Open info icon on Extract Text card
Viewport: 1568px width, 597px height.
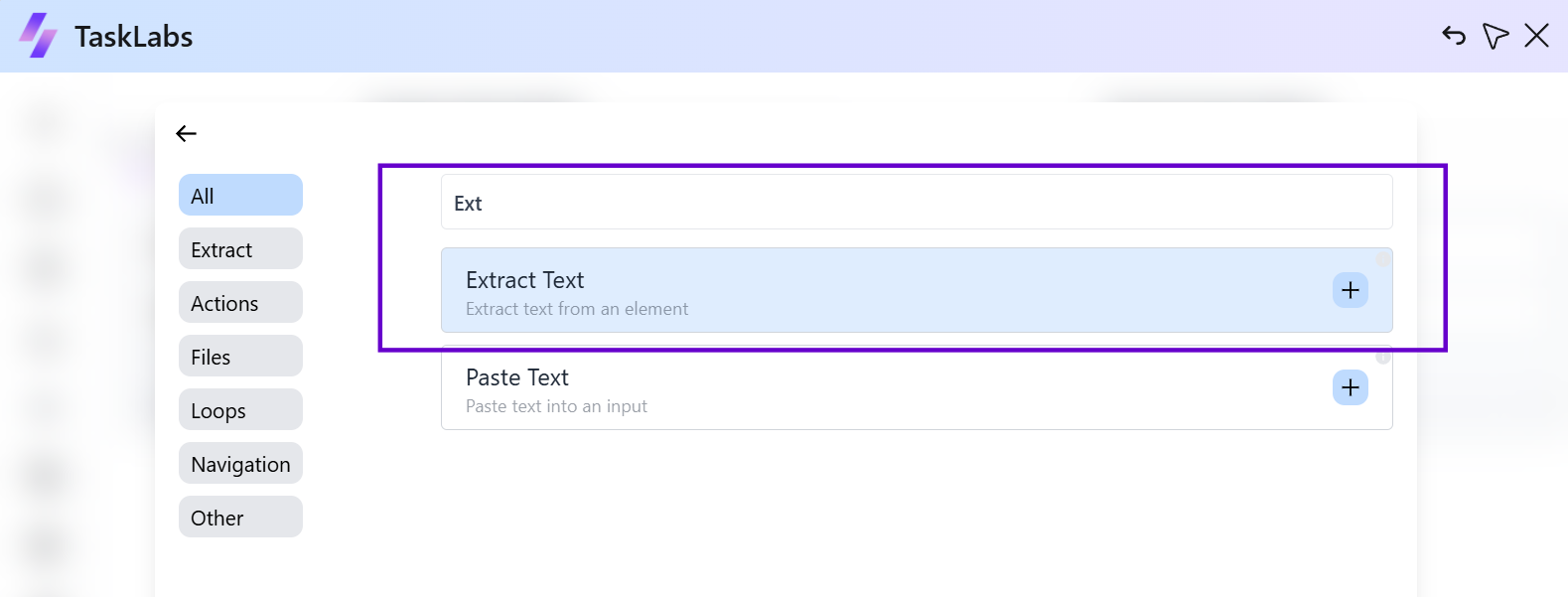(x=1383, y=259)
